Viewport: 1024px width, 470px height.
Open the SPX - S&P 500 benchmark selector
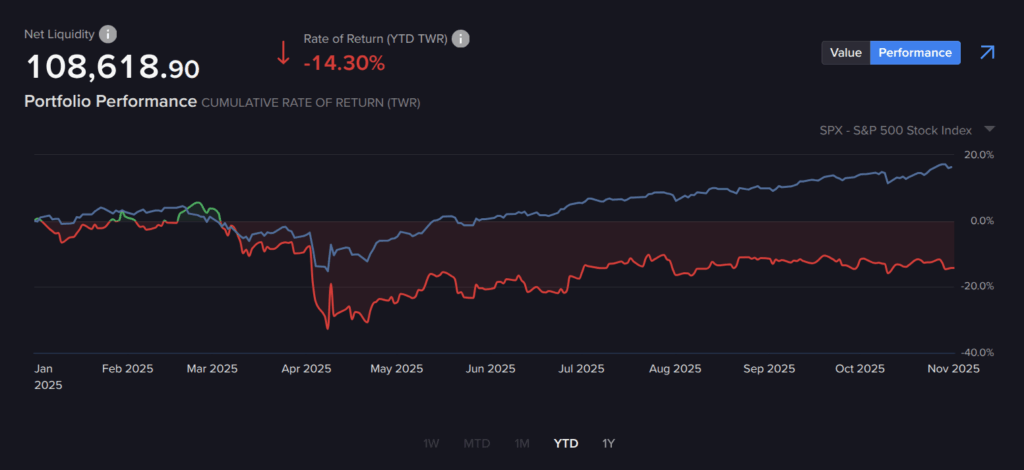coord(896,130)
